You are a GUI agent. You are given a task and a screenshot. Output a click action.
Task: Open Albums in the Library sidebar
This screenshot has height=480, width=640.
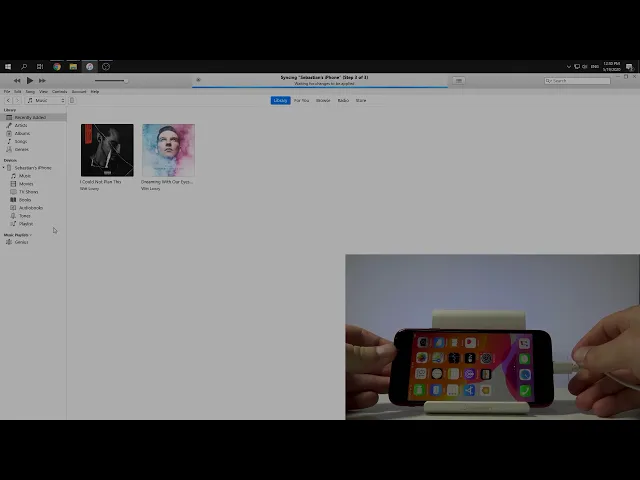click(x=21, y=133)
